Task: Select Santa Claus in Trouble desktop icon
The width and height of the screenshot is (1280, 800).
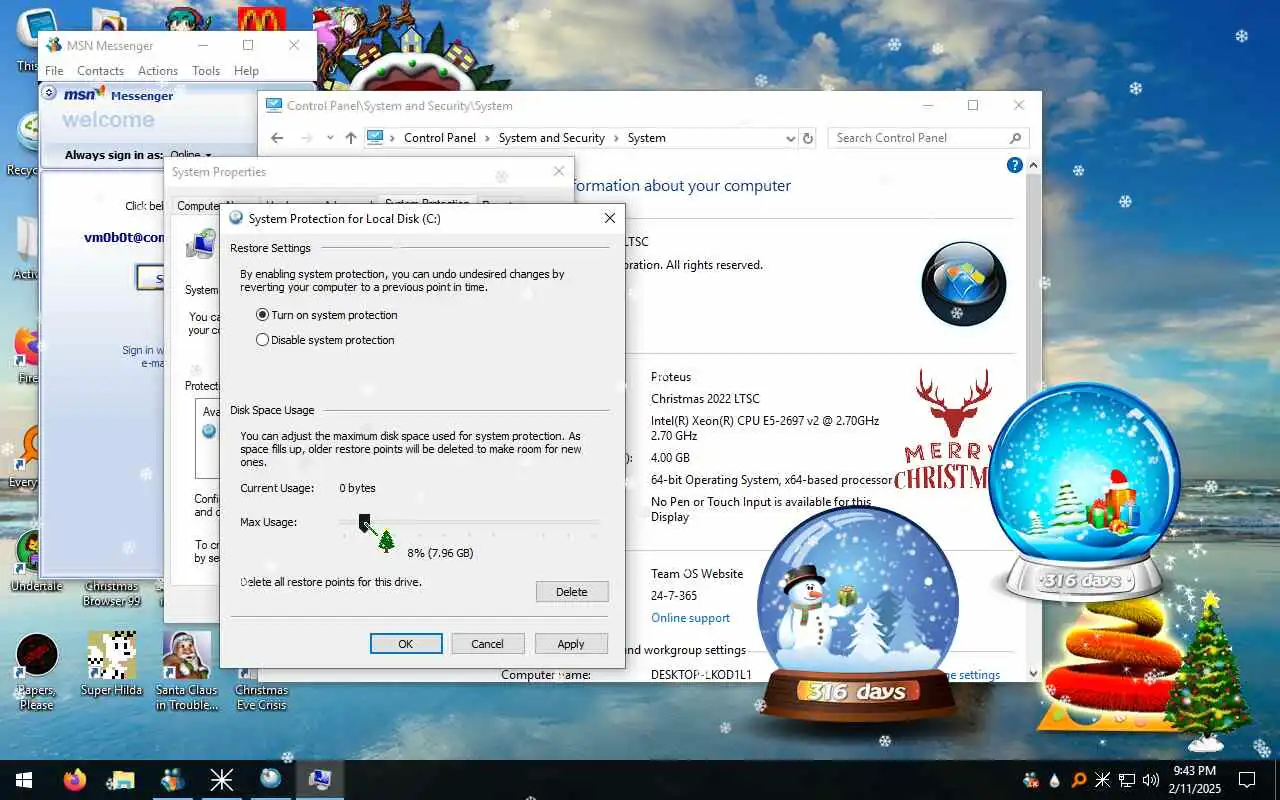Action: point(186,671)
